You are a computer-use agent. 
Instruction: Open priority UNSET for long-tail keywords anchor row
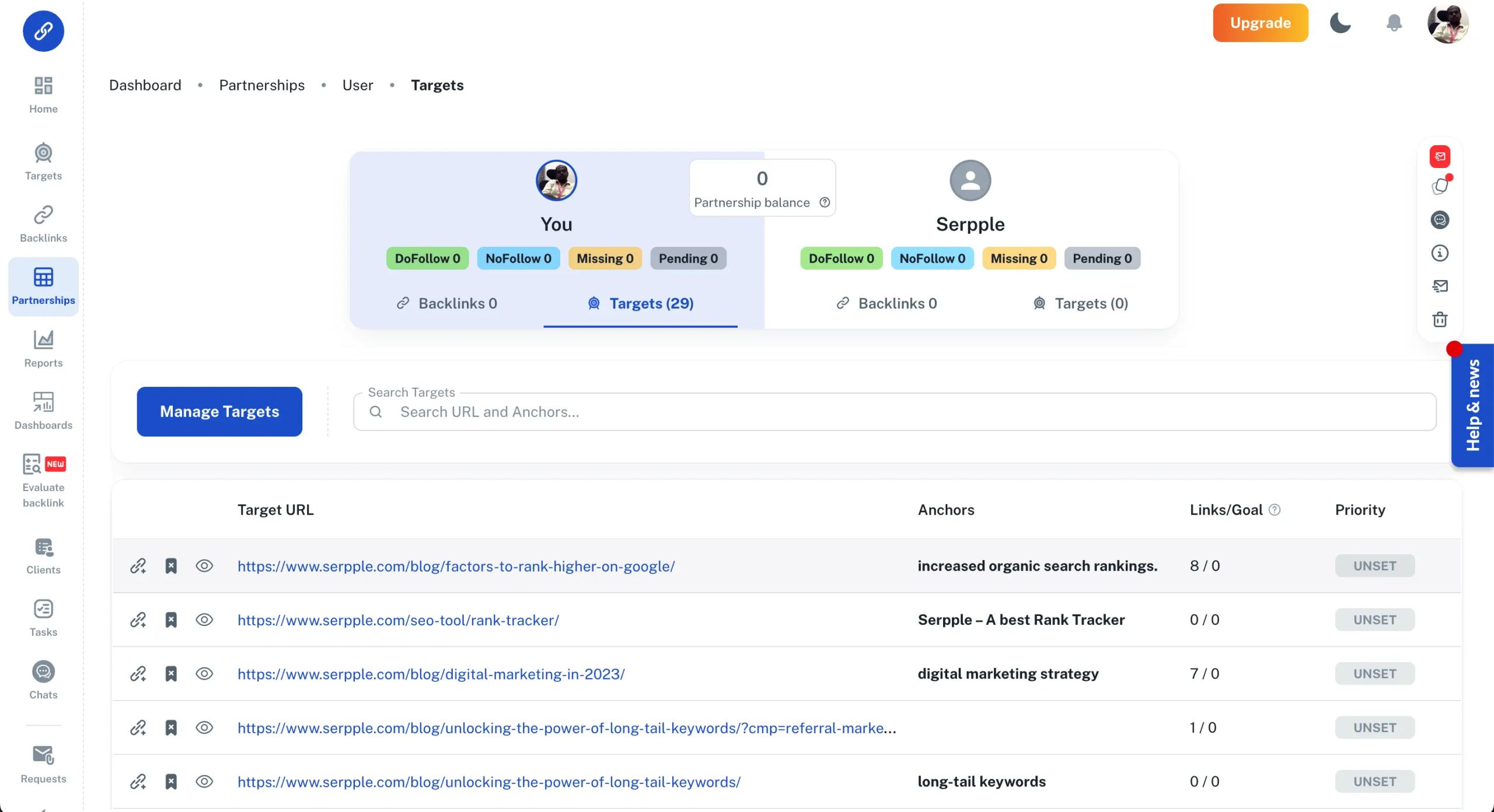click(x=1375, y=782)
